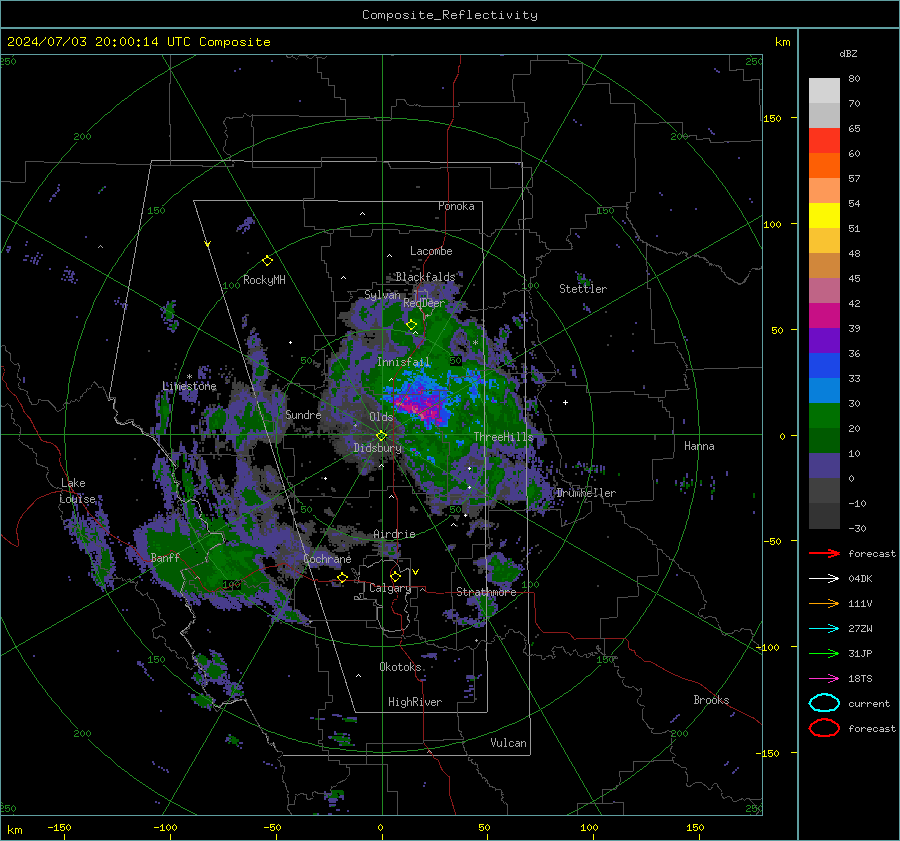Click white asterisk marker above Limestone label
The height and width of the screenshot is (841, 900).
point(189,377)
